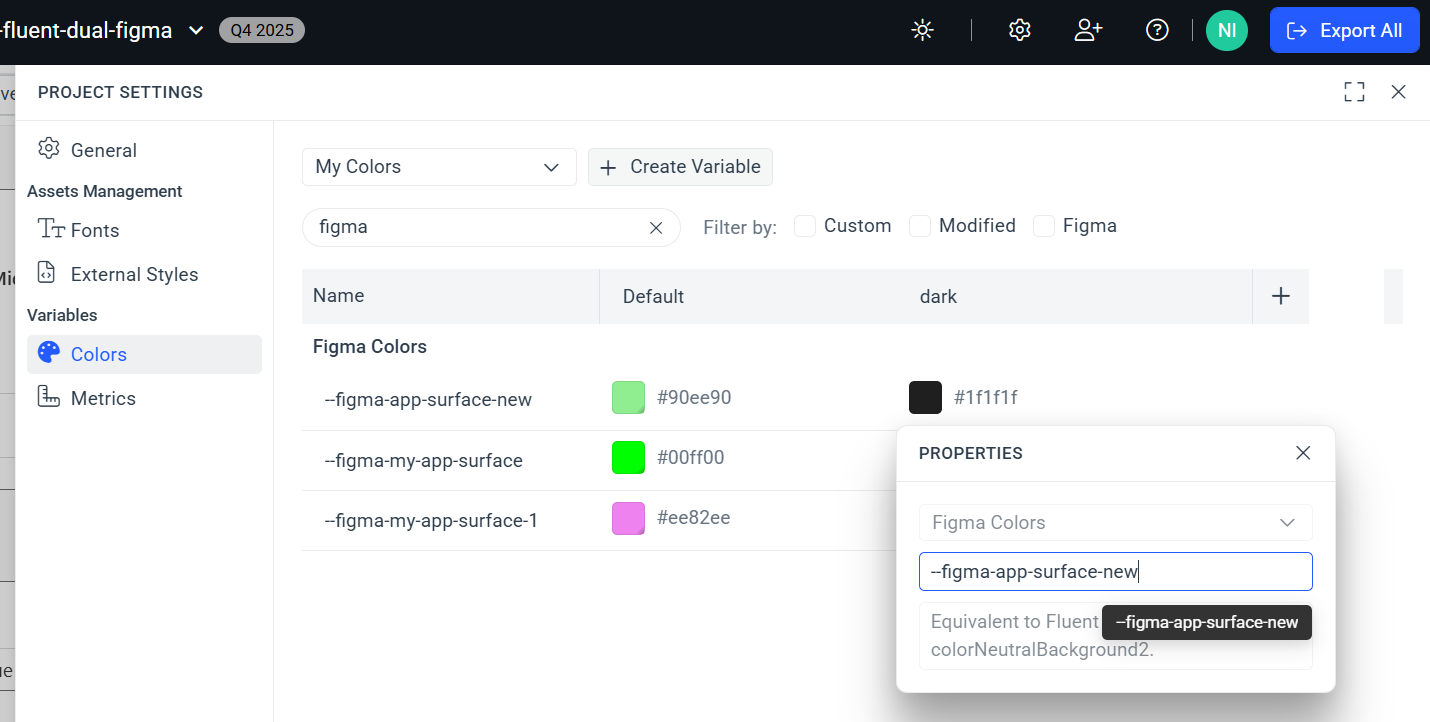
Task: Click the variable name input field
Action: pyautogui.click(x=1115, y=572)
